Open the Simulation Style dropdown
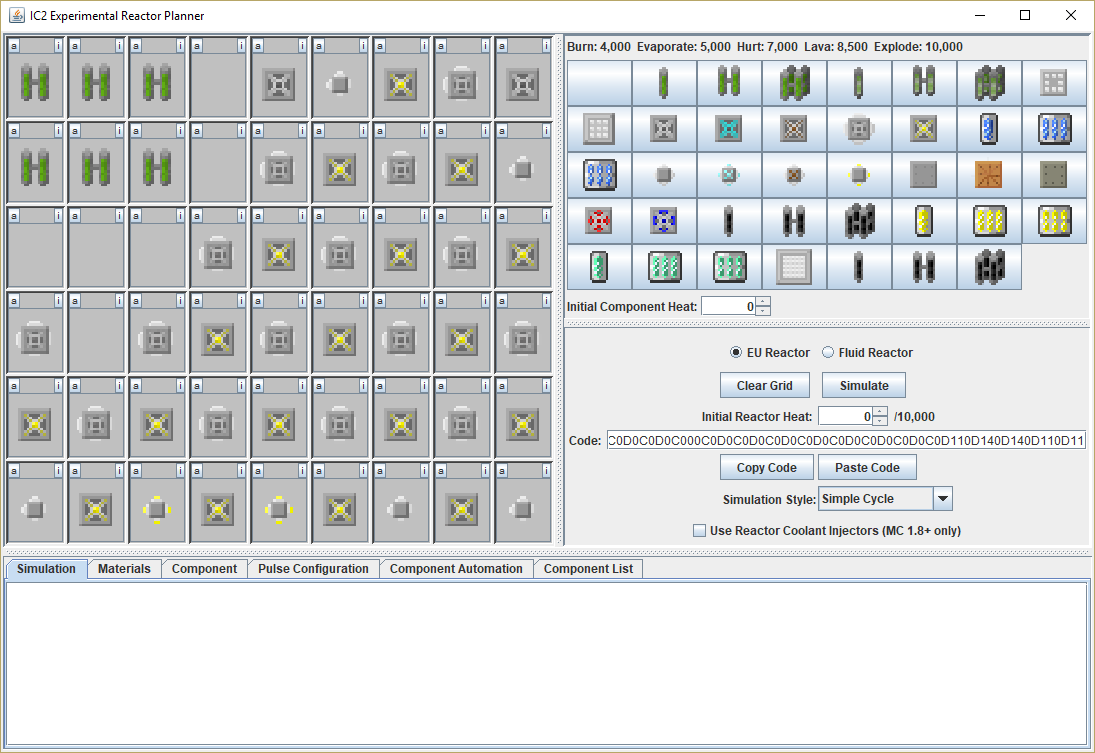1095x753 pixels. [942, 499]
